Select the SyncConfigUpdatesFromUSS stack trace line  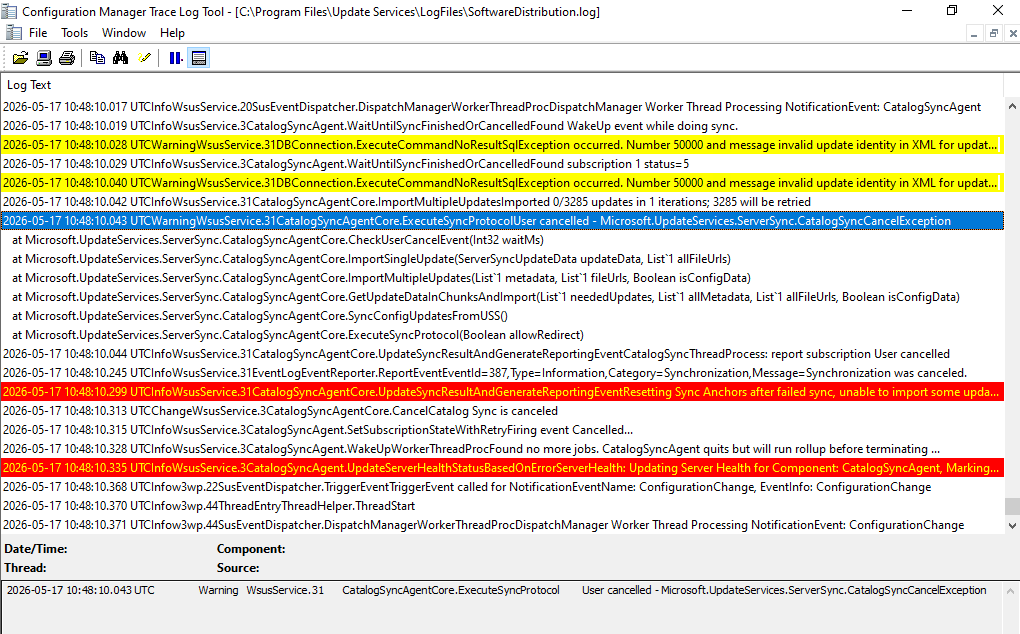tap(502, 316)
